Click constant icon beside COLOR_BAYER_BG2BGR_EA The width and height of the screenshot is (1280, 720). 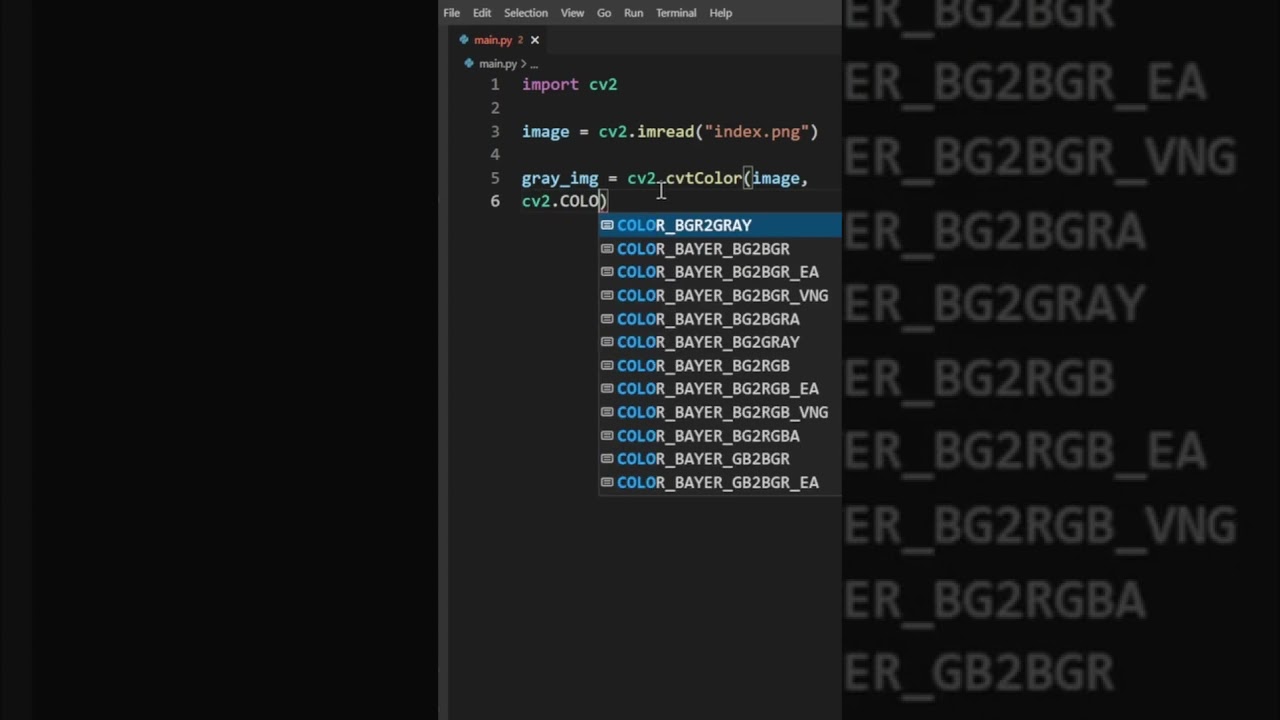pyautogui.click(x=607, y=272)
